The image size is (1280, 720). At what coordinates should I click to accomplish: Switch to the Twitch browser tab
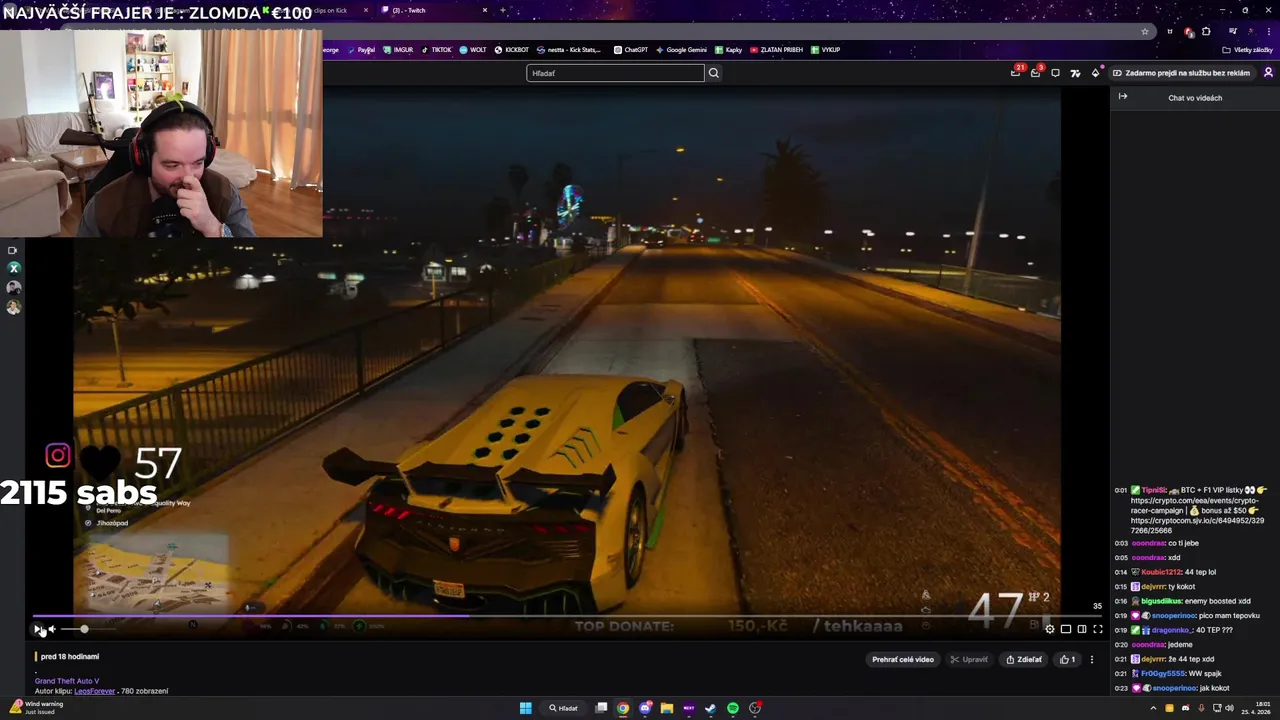tap(430, 10)
